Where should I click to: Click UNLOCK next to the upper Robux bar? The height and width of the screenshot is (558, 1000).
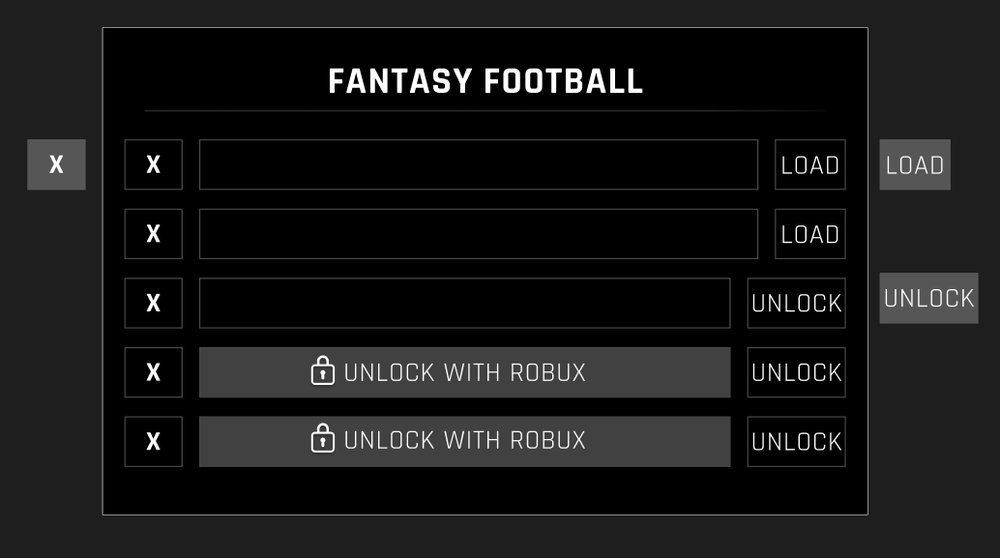(796, 372)
